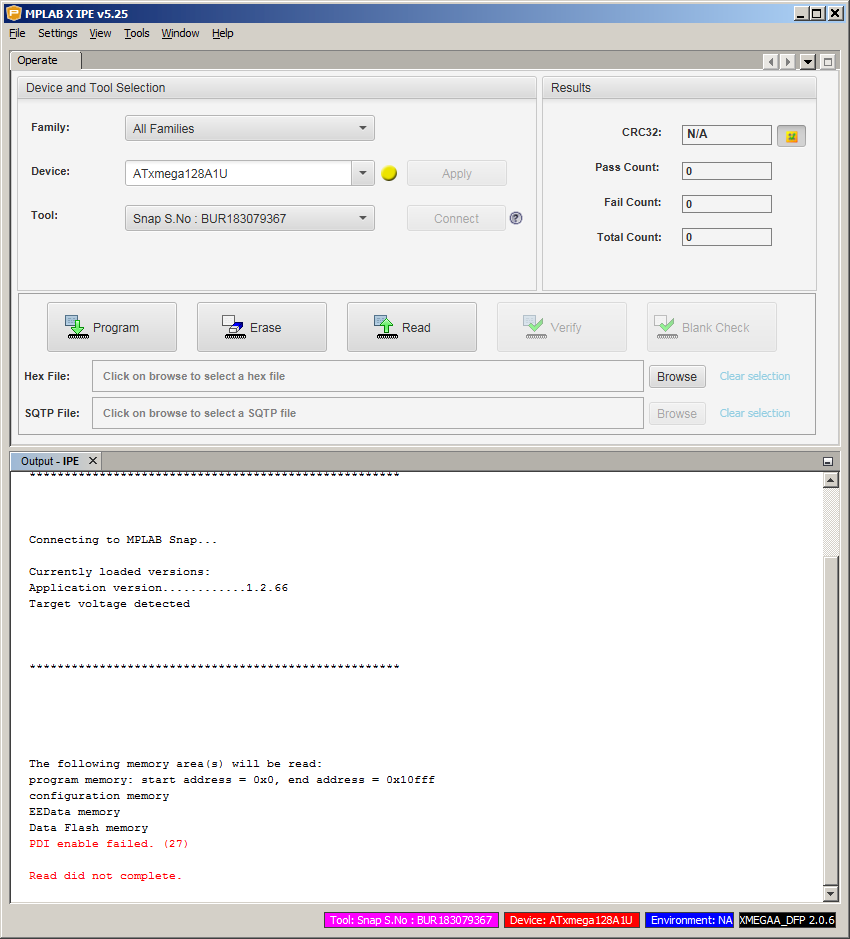Open the Window menu
Viewport: 850px width, 939px height.
coord(180,34)
